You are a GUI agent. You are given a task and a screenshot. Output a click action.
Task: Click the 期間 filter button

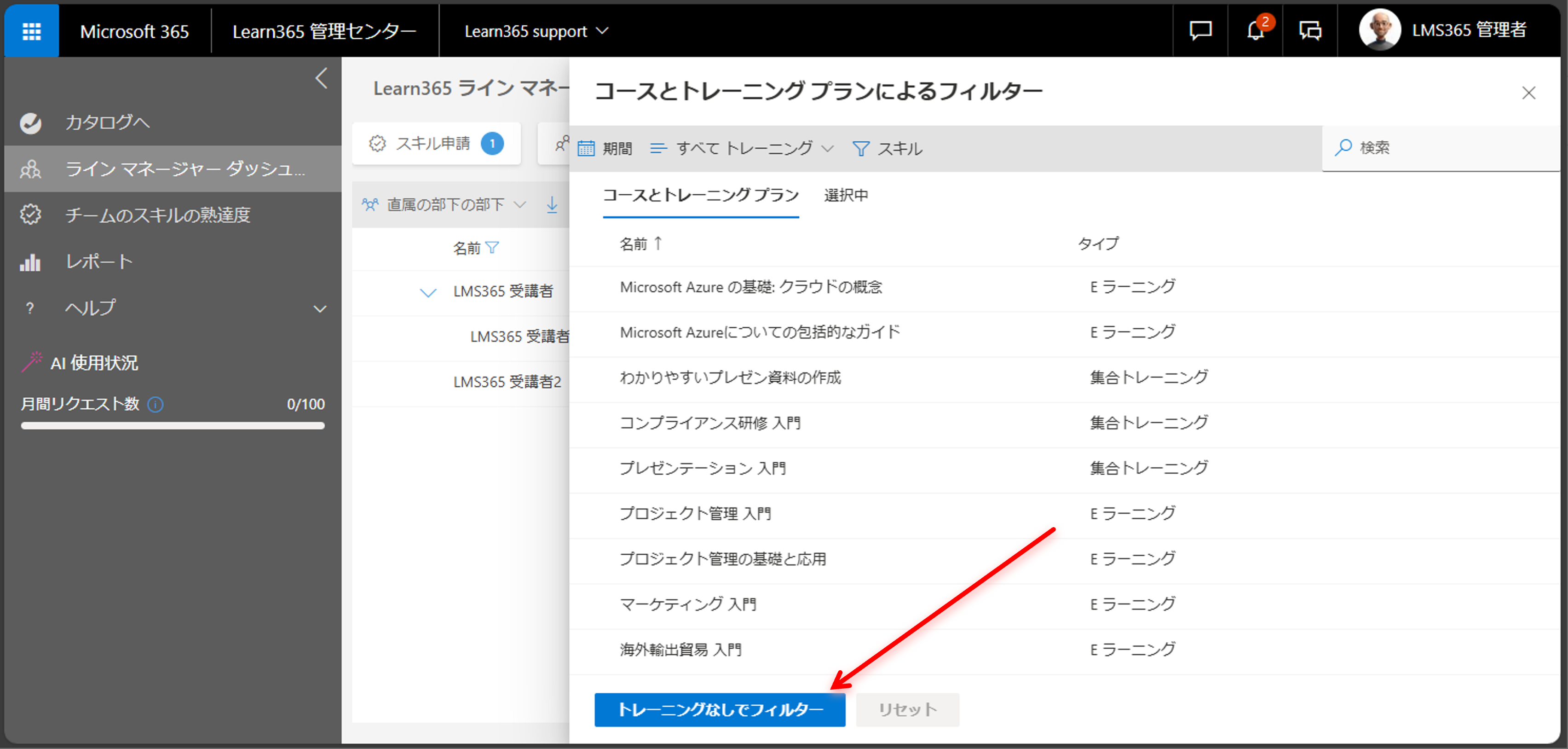click(x=605, y=149)
